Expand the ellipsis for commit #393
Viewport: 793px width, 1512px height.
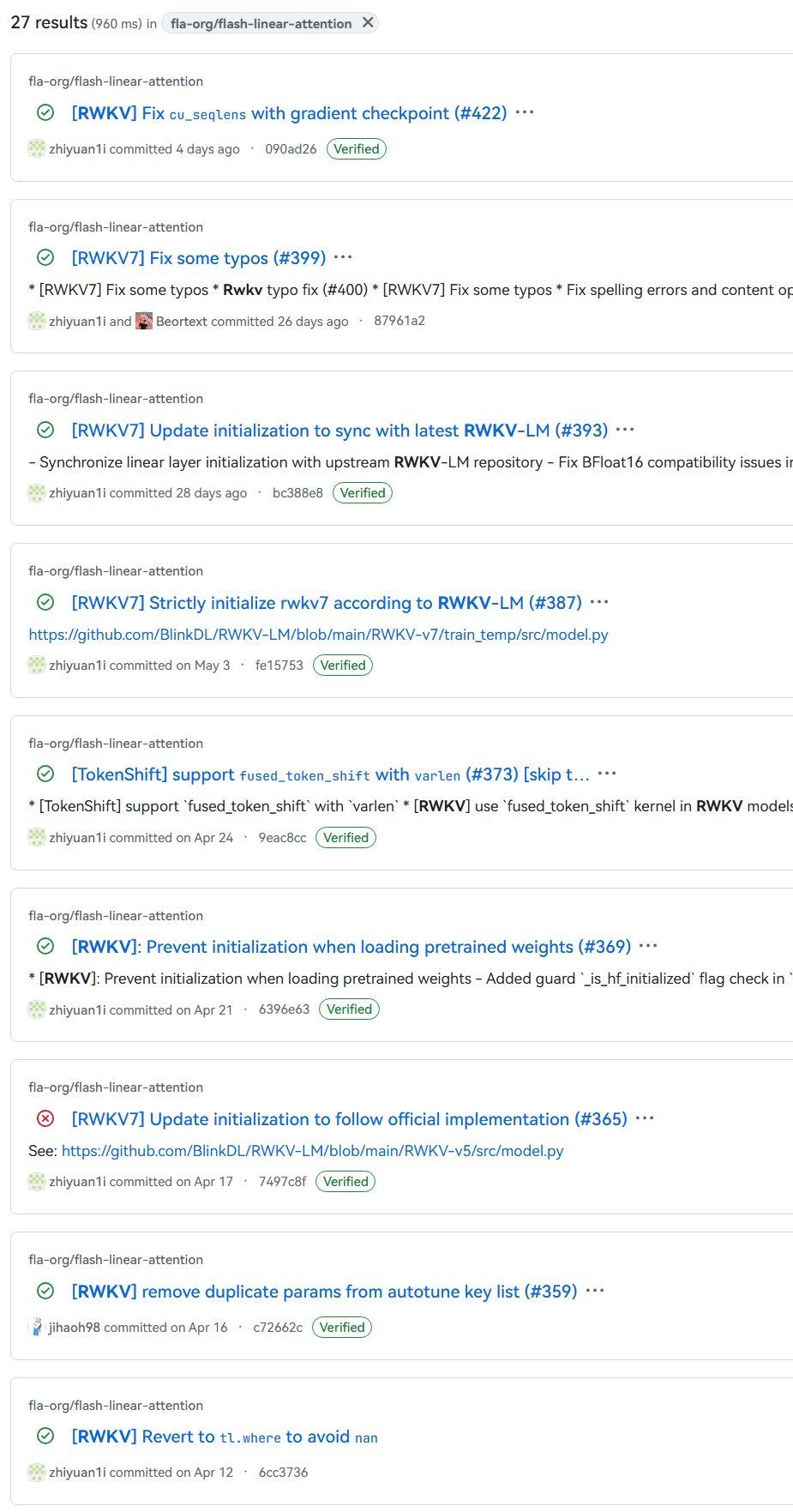[625, 431]
